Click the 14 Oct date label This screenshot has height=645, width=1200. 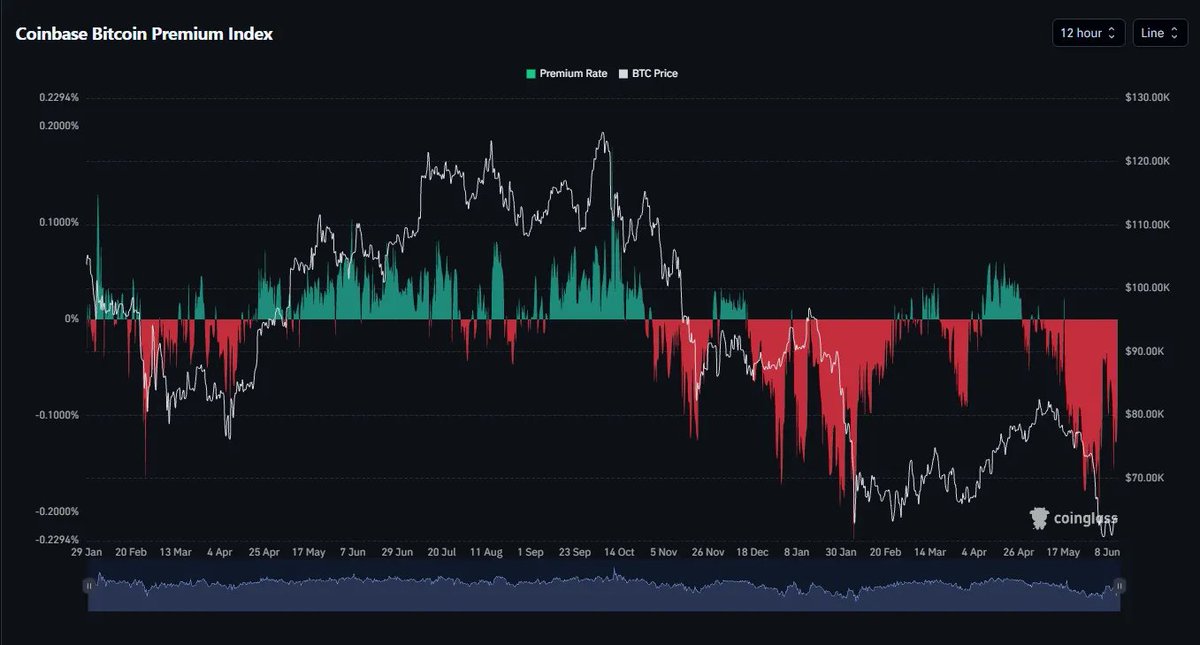coord(619,552)
